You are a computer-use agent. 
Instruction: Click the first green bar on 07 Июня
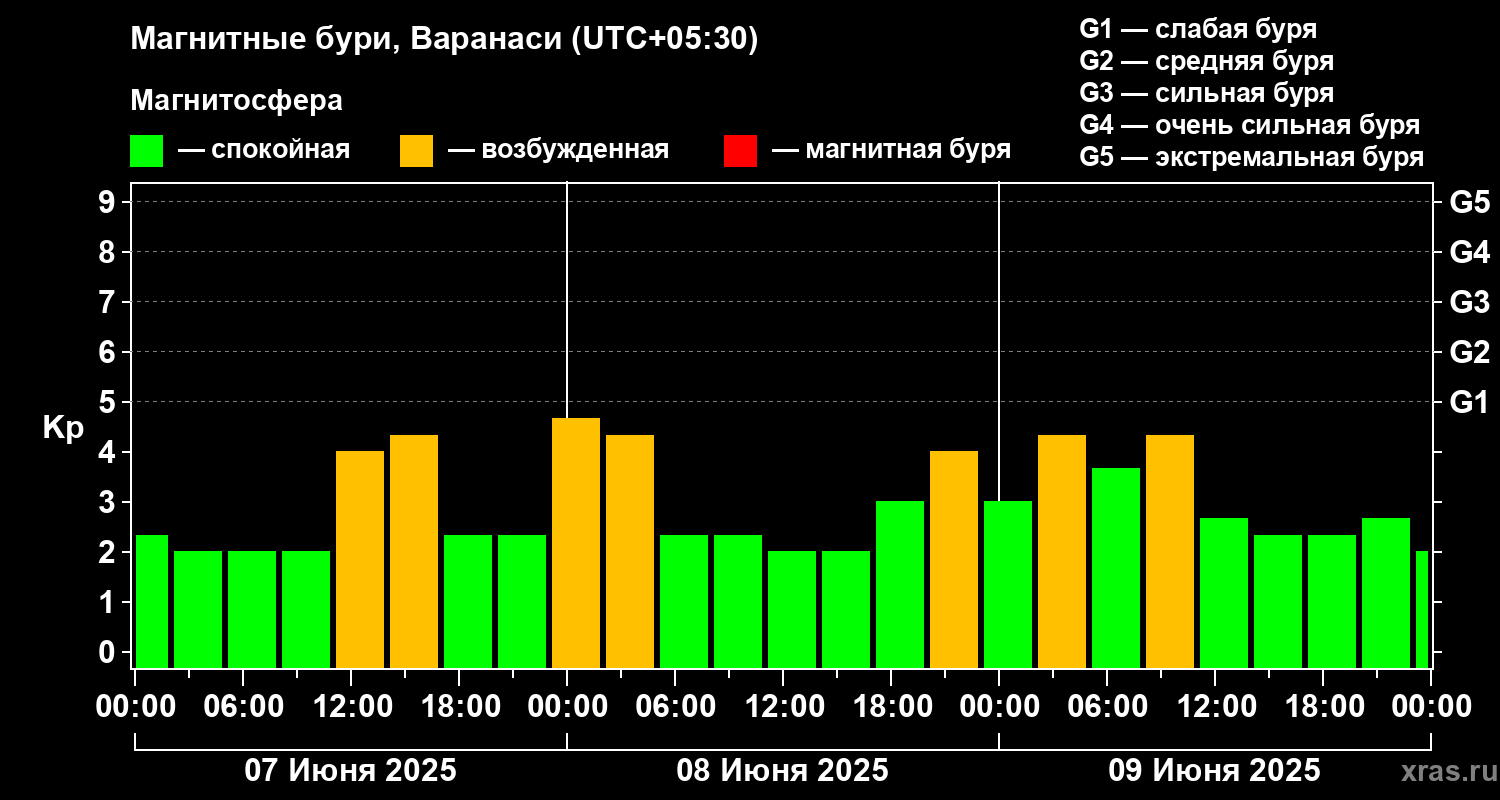point(152,601)
